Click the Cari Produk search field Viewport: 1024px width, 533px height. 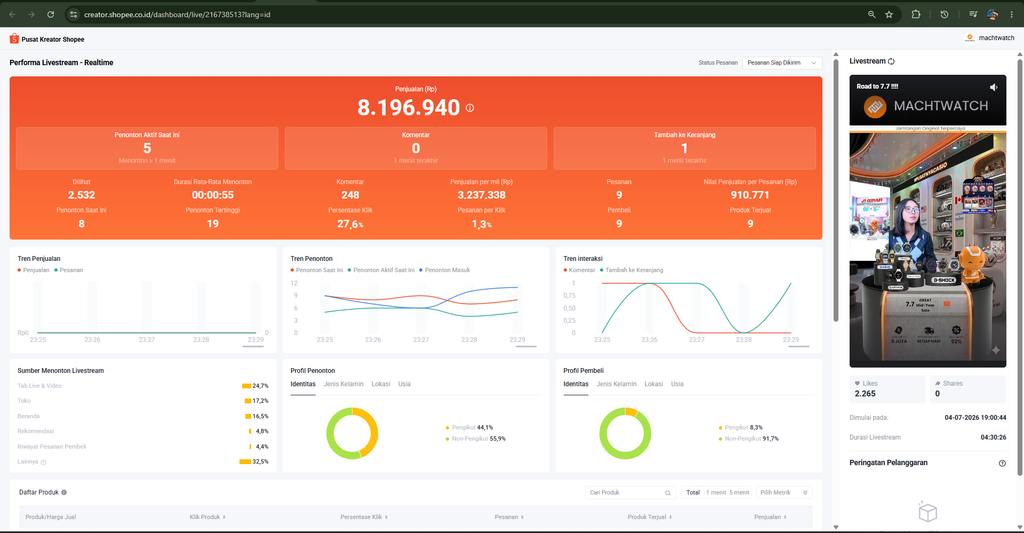point(630,493)
